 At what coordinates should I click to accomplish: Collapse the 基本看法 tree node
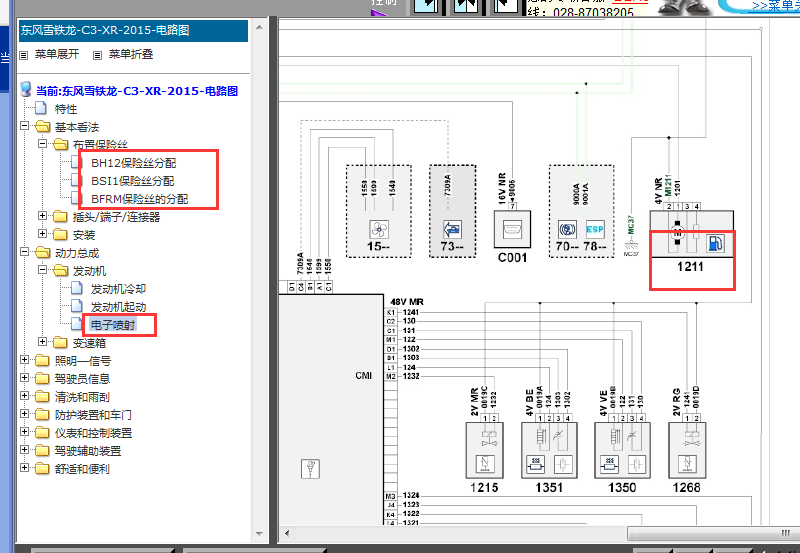[x=24, y=125]
